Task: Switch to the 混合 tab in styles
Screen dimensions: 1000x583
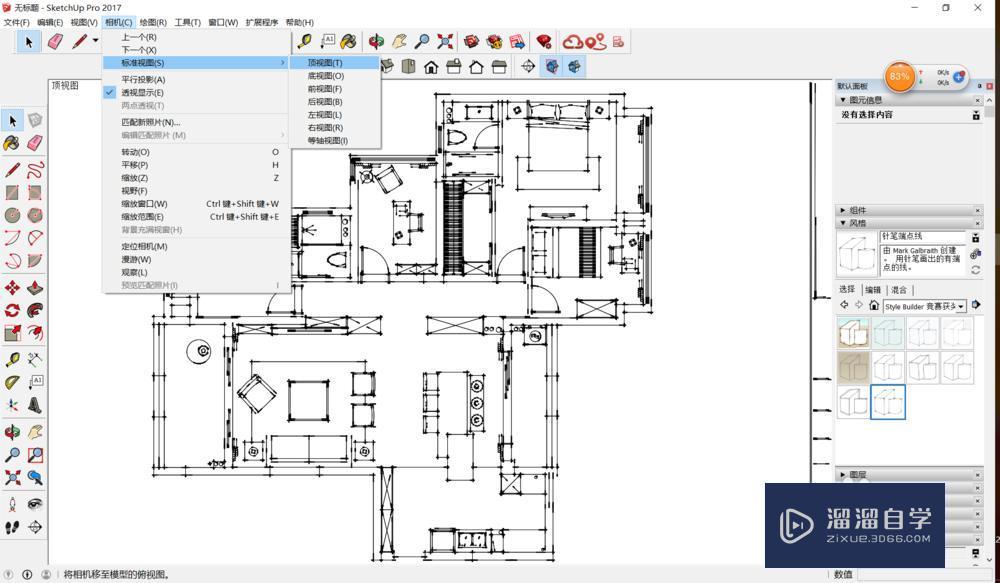Action: [899, 290]
